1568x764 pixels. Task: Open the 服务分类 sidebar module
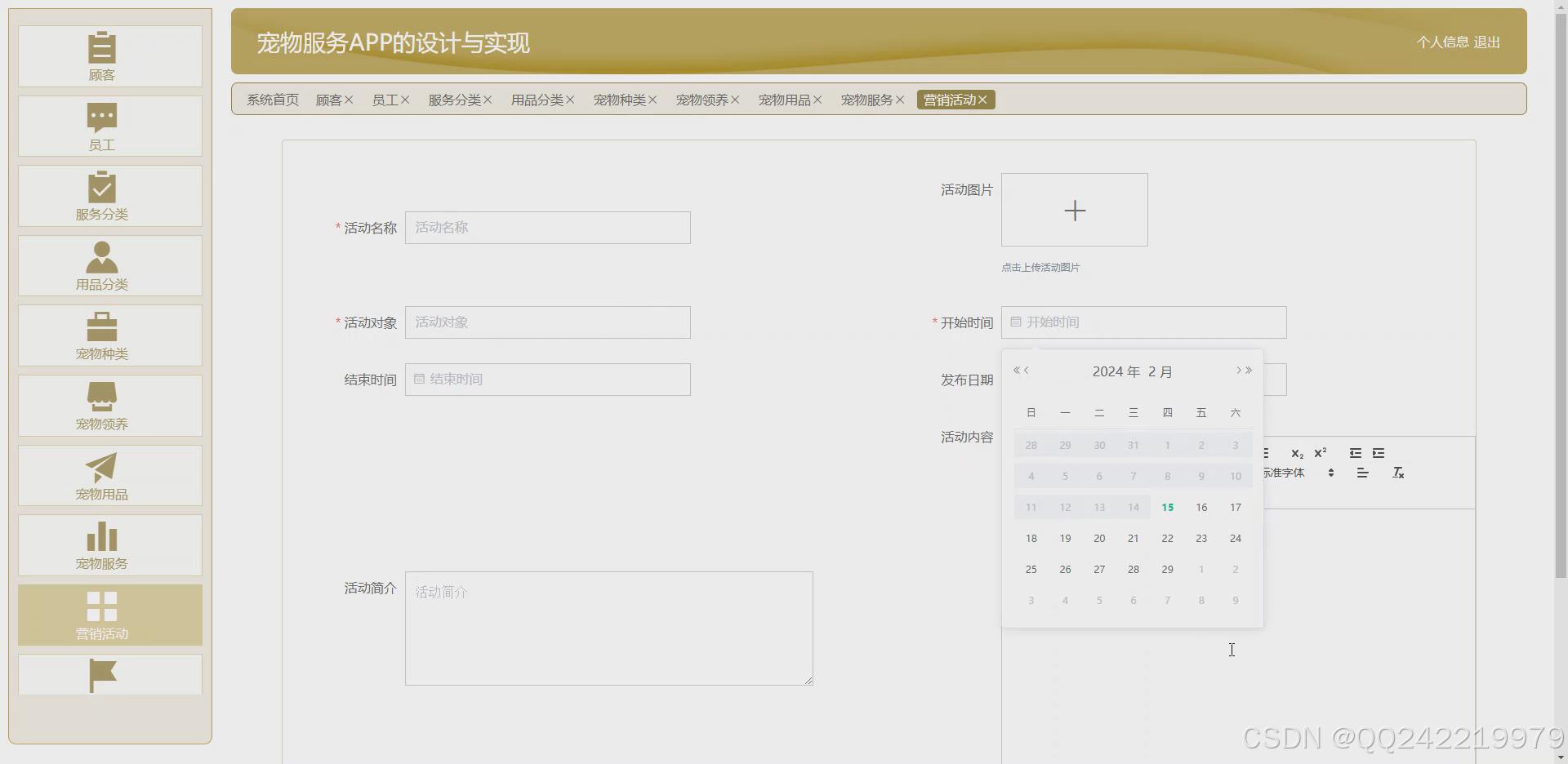[110, 196]
